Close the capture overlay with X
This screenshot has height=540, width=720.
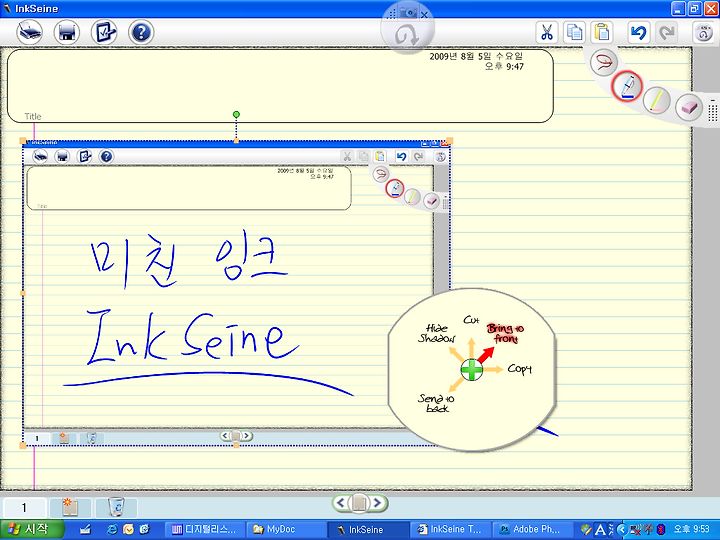pos(424,15)
